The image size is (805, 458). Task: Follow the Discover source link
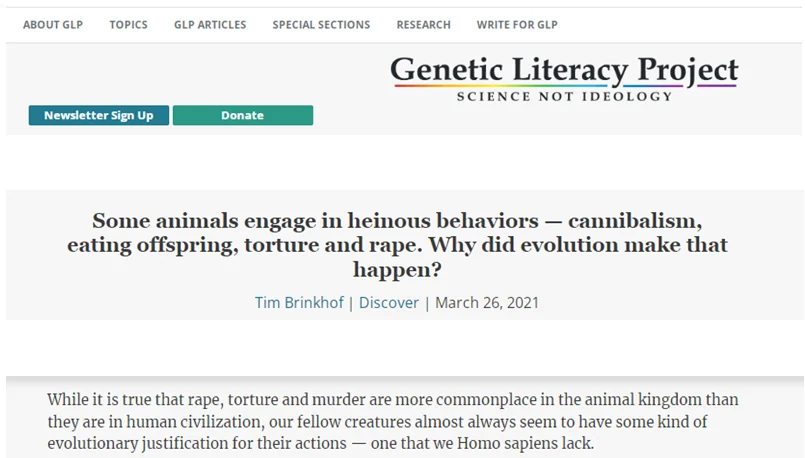click(389, 302)
